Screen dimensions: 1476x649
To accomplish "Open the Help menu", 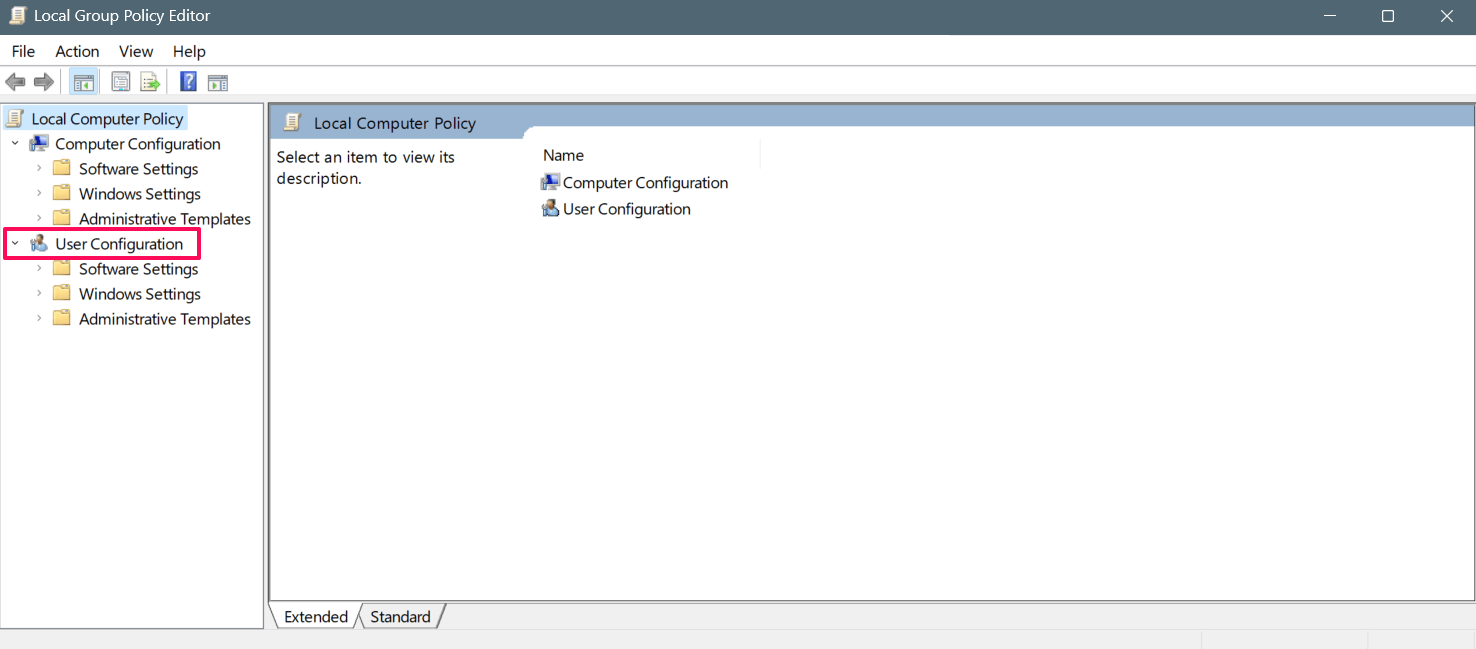I will pyautogui.click(x=189, y=51).
